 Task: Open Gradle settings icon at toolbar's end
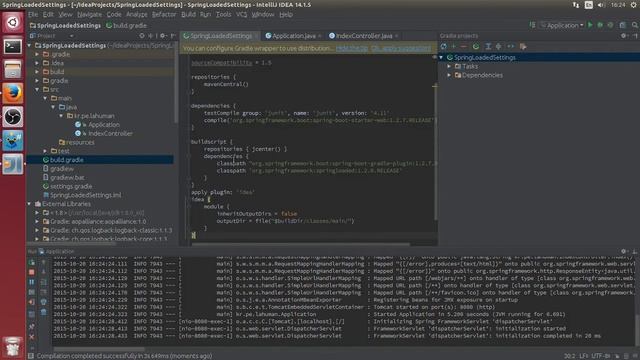523,47
